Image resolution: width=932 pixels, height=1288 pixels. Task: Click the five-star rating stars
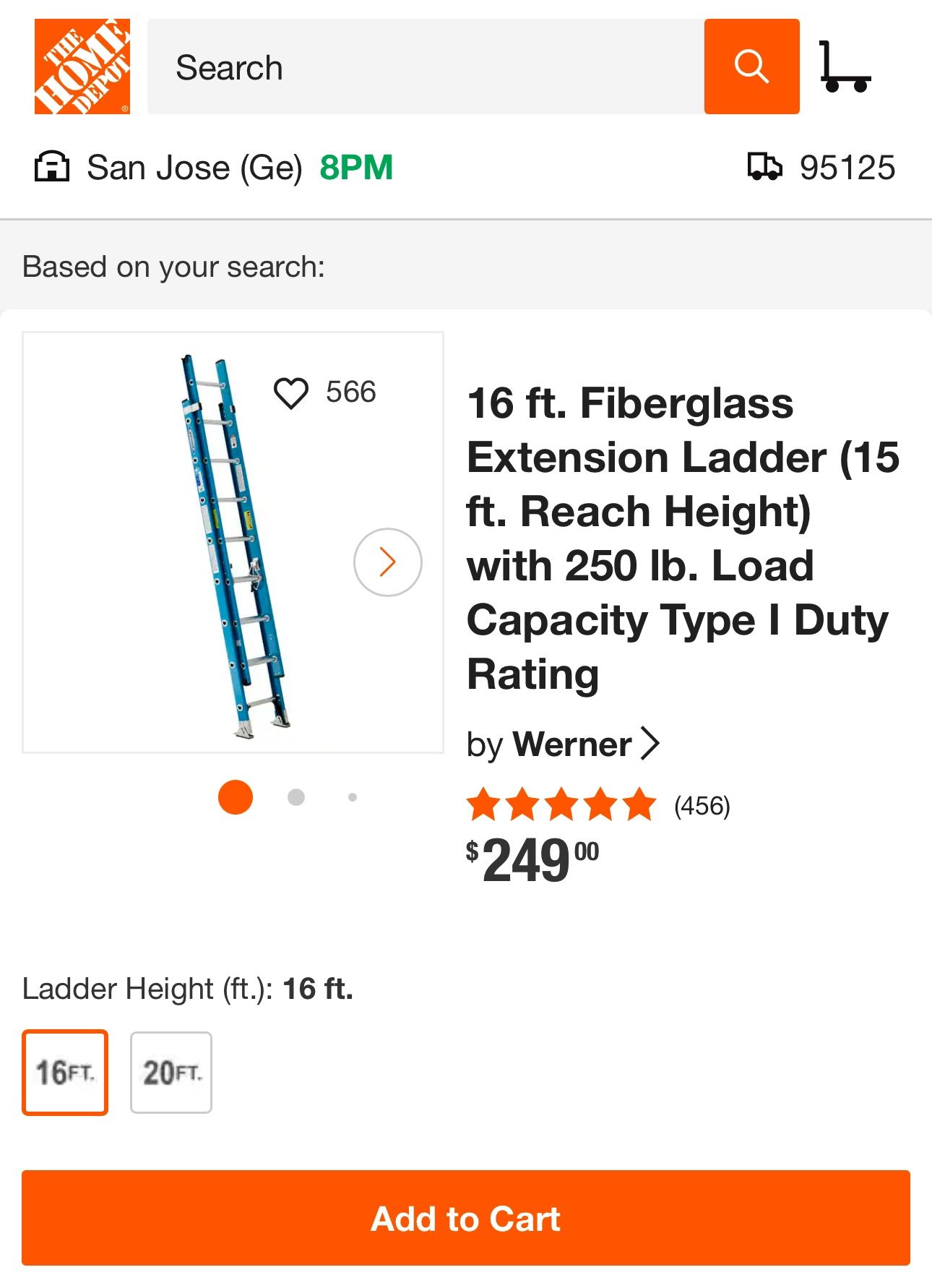[561, 804]
